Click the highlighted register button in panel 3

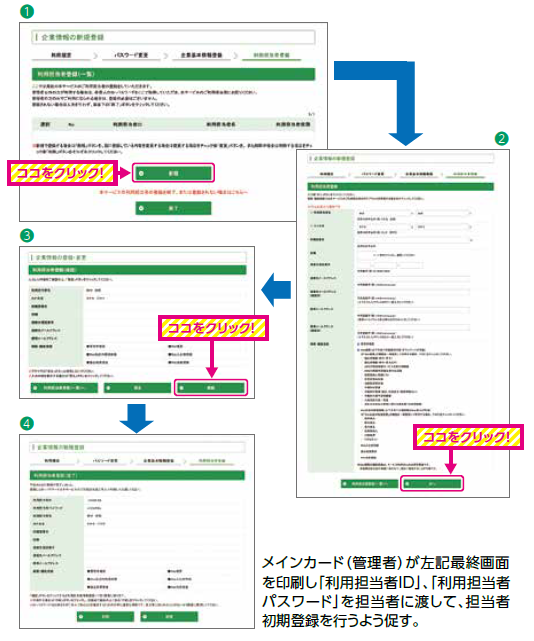pyautogui.click(x=211, y=388)
